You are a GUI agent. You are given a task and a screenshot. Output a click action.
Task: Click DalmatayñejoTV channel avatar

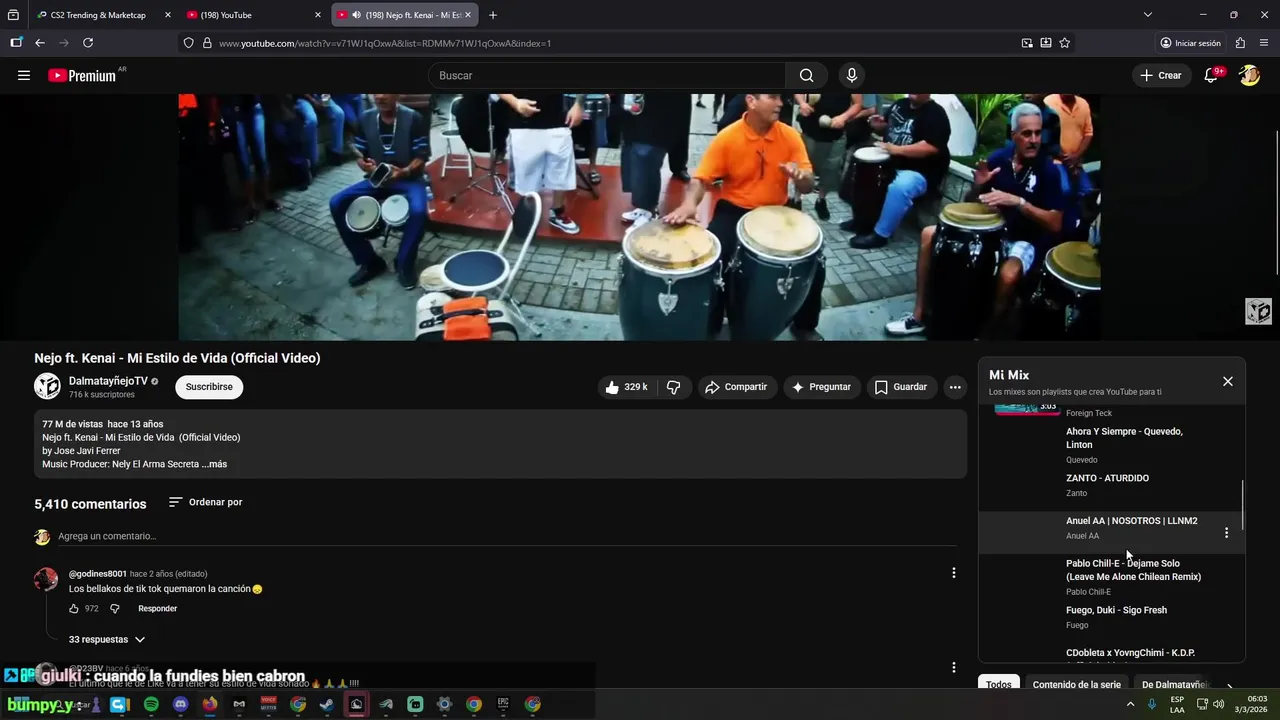point(47,386)
